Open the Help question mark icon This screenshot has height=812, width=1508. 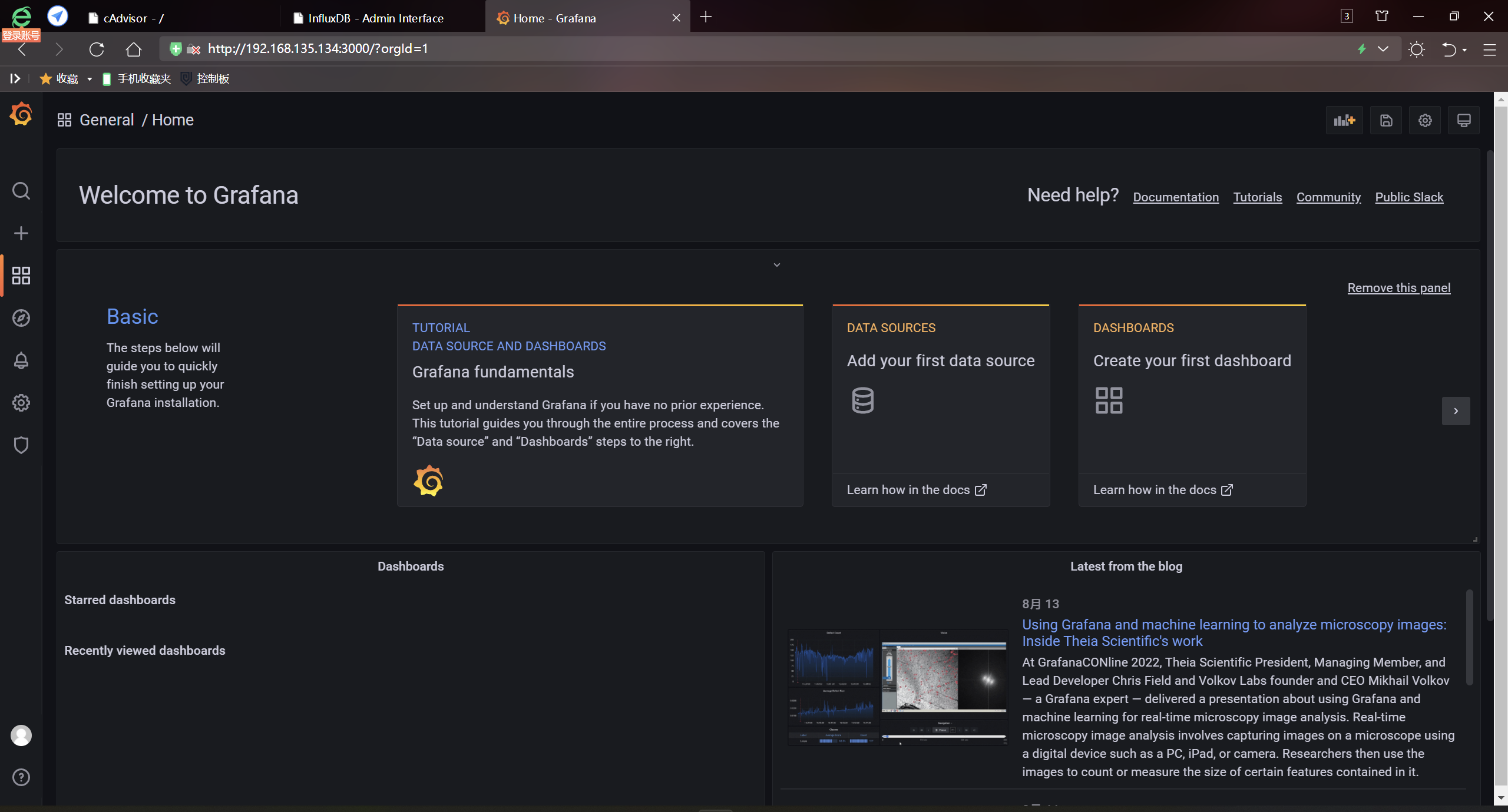[x=21, y=777]
